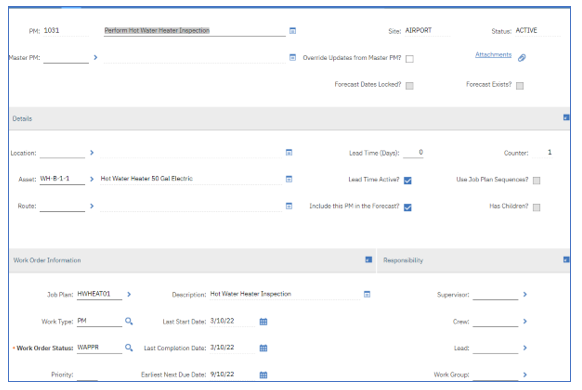Open the Asset detail menu chevron
This screenshot has height=390, width=582.
(92, 179)
